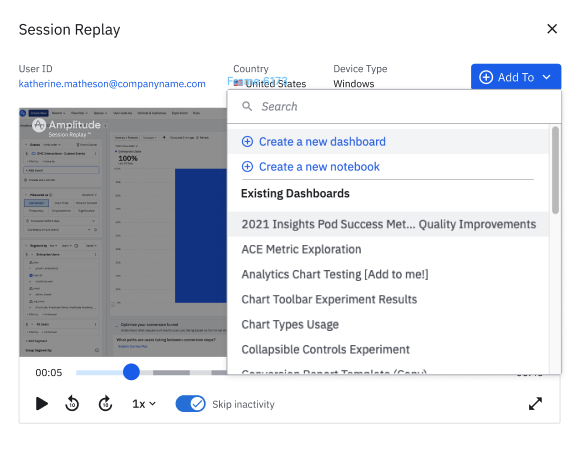
Task: Click the plus icon beside Create a new dashboard
Action: pos(247,142)
